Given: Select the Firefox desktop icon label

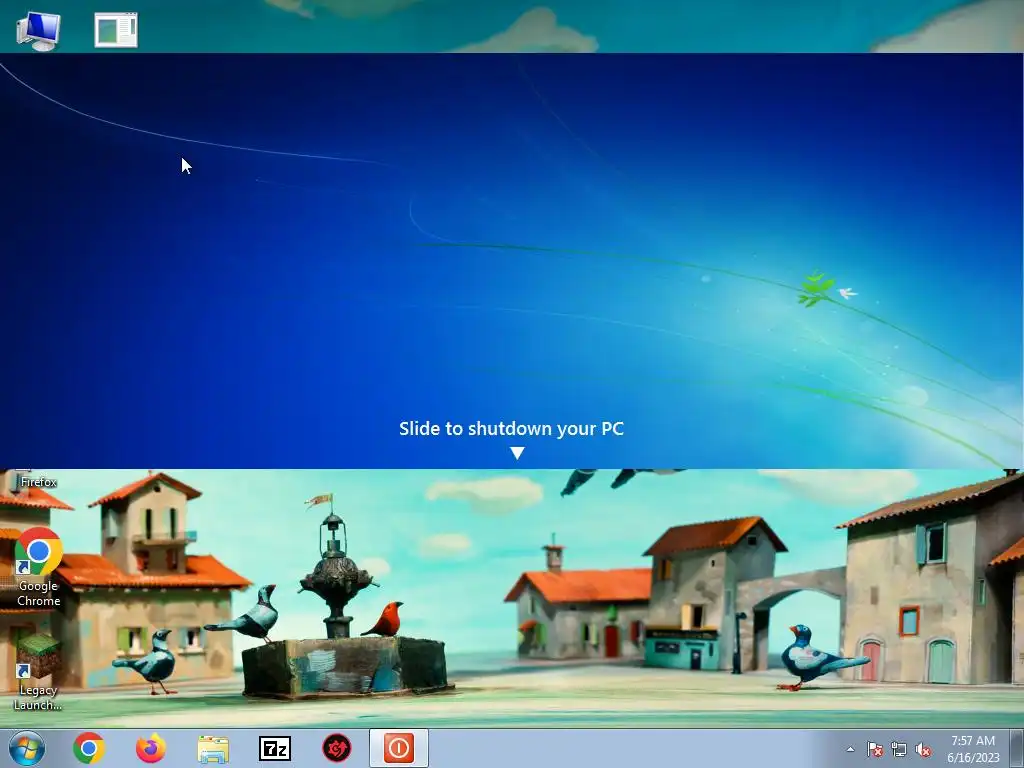Looking at the screenshot, I should pyautogui.click(x=39, y=482).
